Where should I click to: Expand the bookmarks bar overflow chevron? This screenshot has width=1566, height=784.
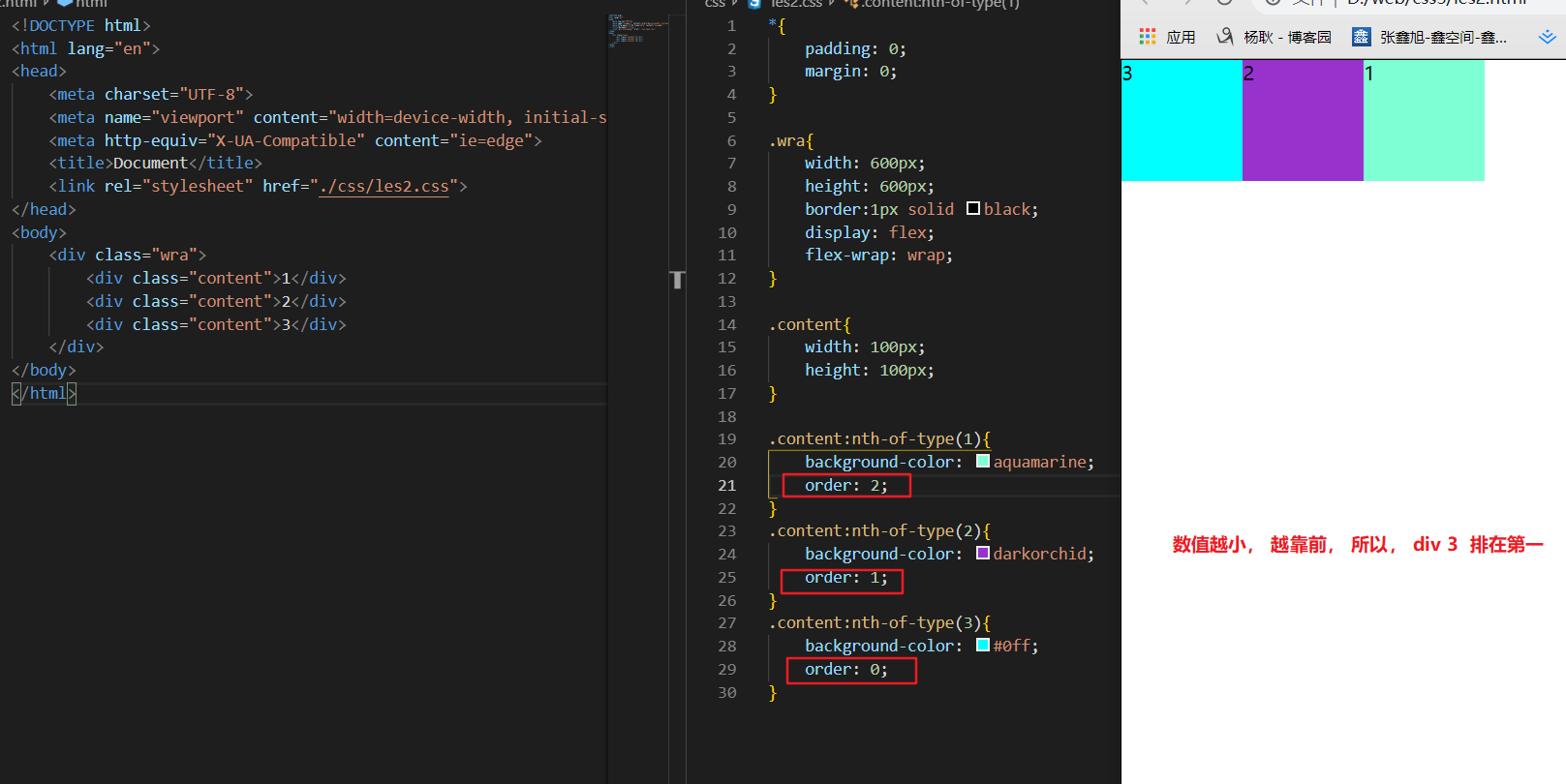click(1547, 37)
